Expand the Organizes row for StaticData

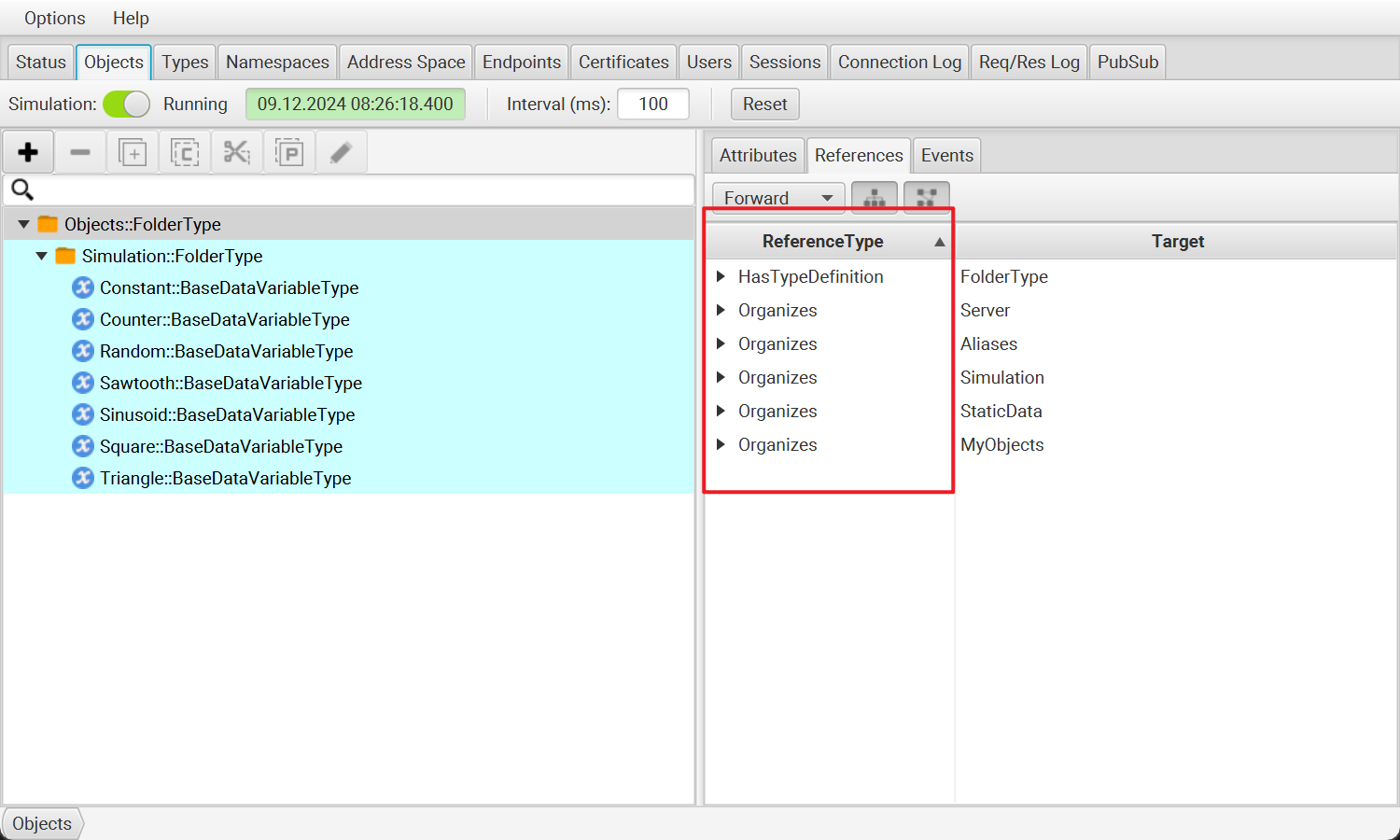click(721, 411)
